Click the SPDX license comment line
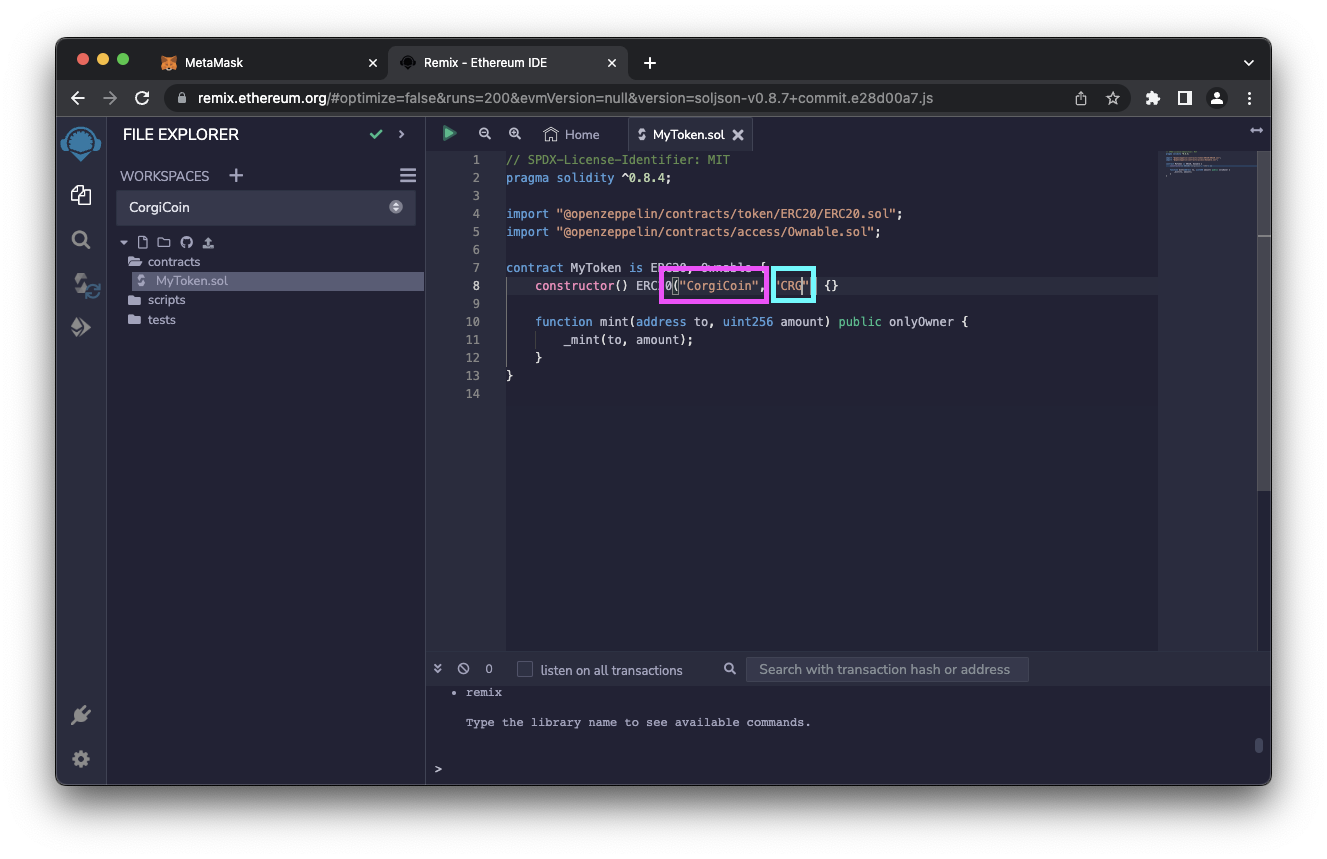The height and width of the screenshot is (859, 1327). click(618, 160)
